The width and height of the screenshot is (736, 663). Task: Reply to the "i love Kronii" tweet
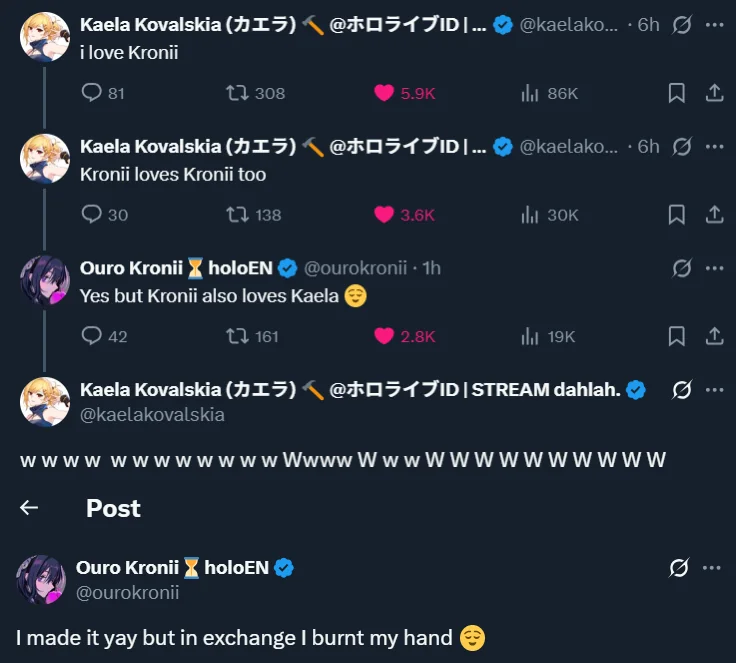[91, 93]
